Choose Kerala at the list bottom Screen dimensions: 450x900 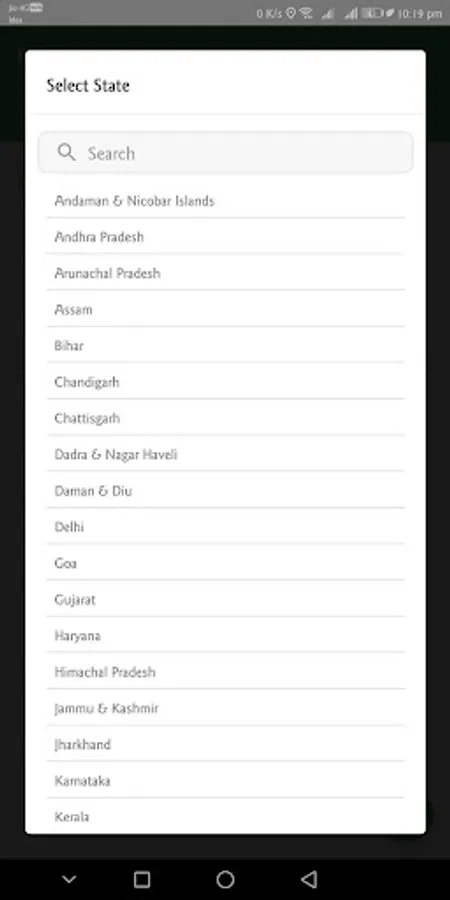[226, 816]
